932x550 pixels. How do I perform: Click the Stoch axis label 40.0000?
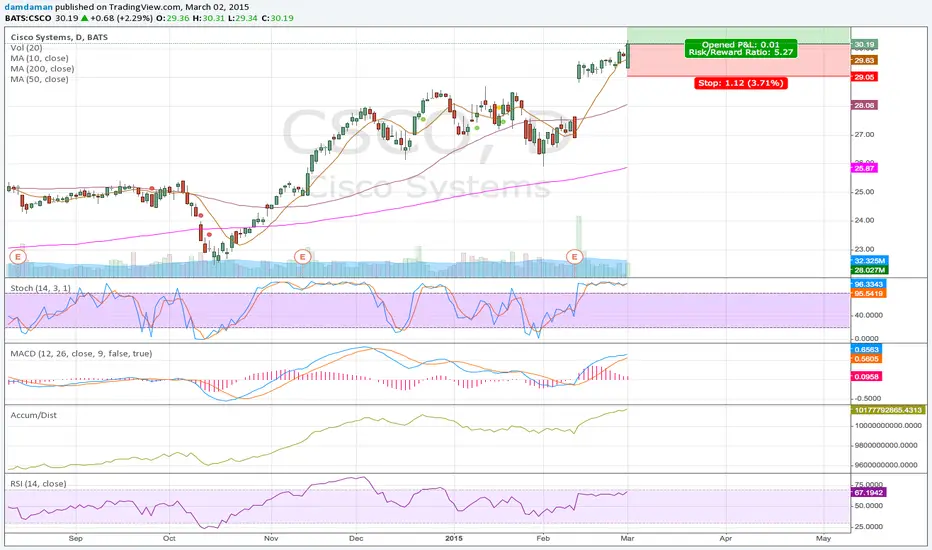point(868,315)
